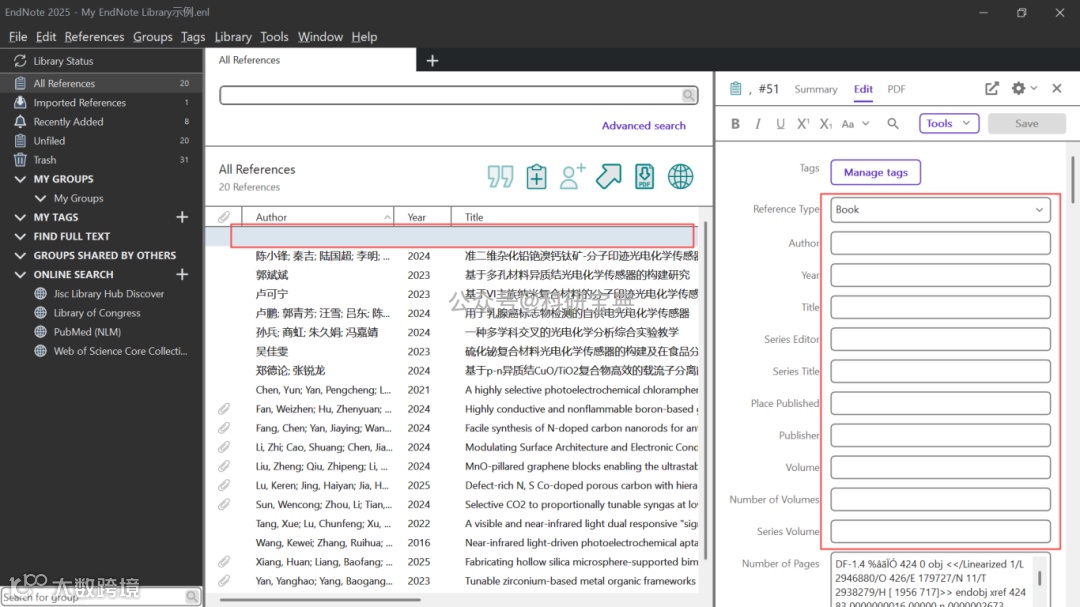
Task: Click the Insert Citation quote icon
Action: tap(500, 176)
